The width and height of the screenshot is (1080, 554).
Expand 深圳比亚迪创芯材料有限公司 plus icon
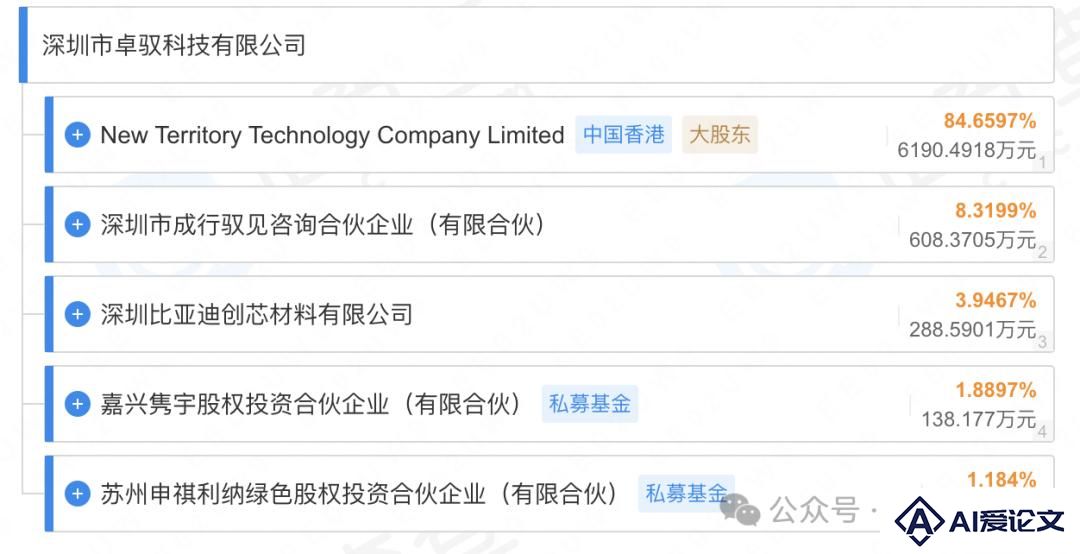point(77,314)
